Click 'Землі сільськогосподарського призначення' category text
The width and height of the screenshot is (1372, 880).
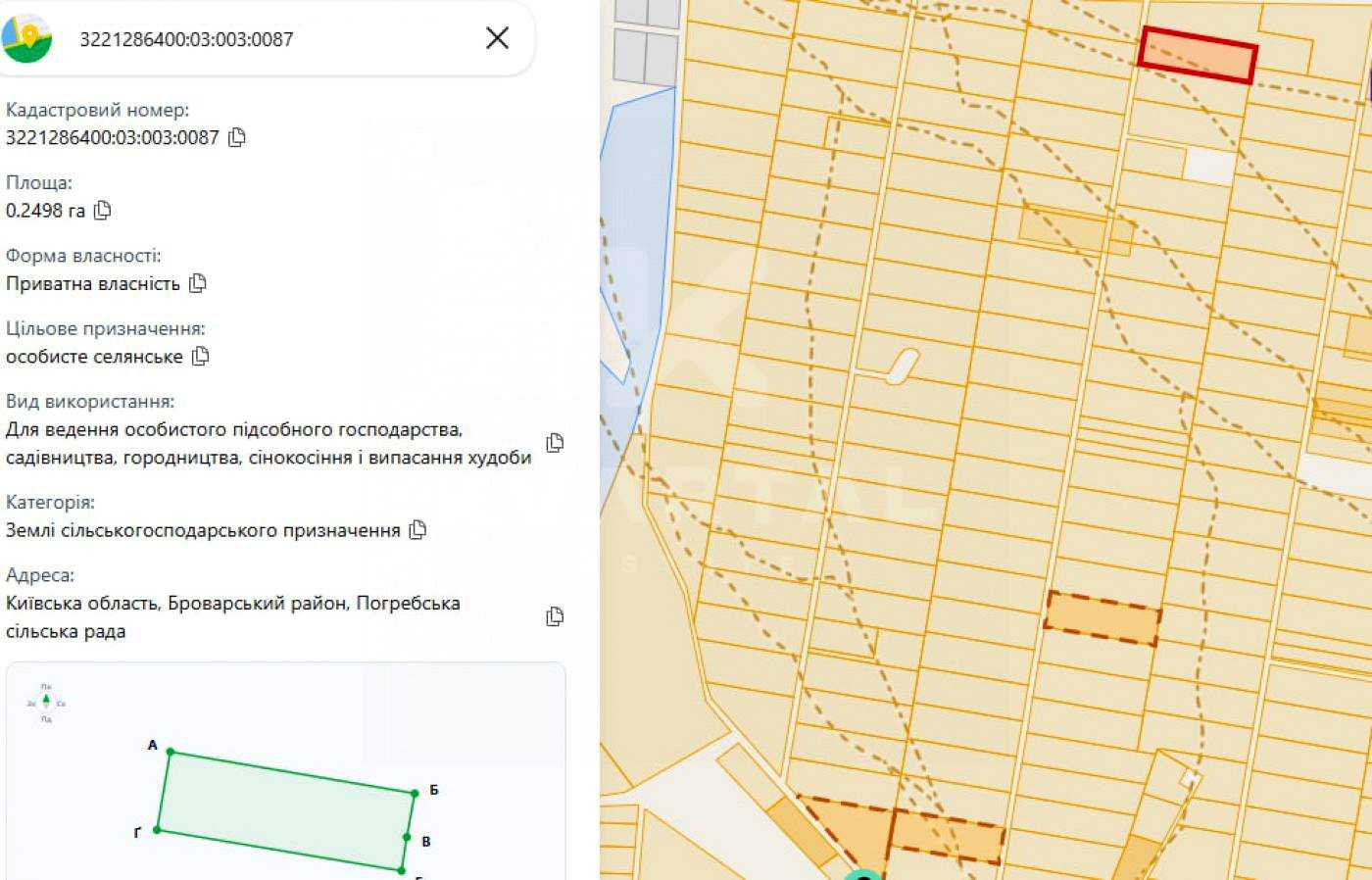pyautogui.click(x=203, y=530)
